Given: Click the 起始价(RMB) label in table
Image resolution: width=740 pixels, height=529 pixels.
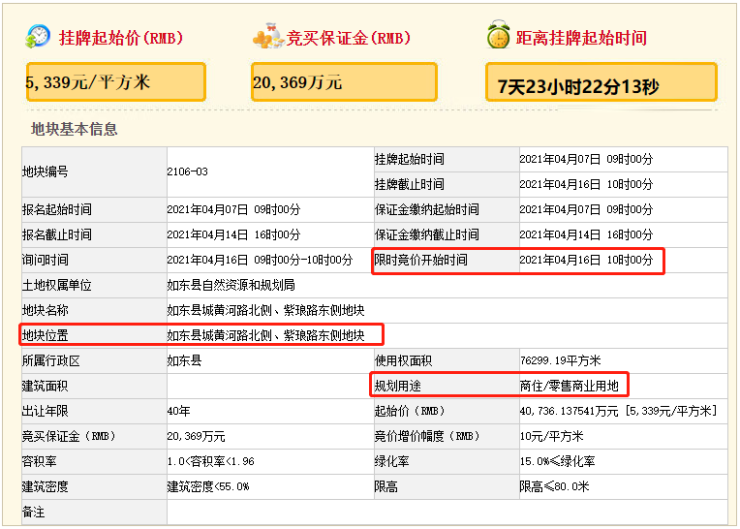Looking at the screenshot, I should click(x=410, y=411).
